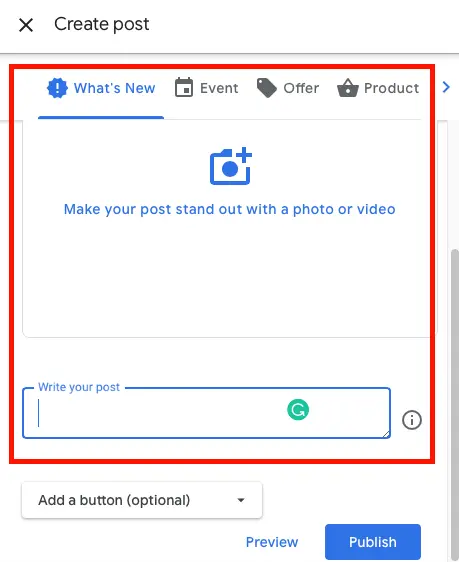Switch to the Event tab
This screenshot has height=562, width=459.
(x=206, y=88)
